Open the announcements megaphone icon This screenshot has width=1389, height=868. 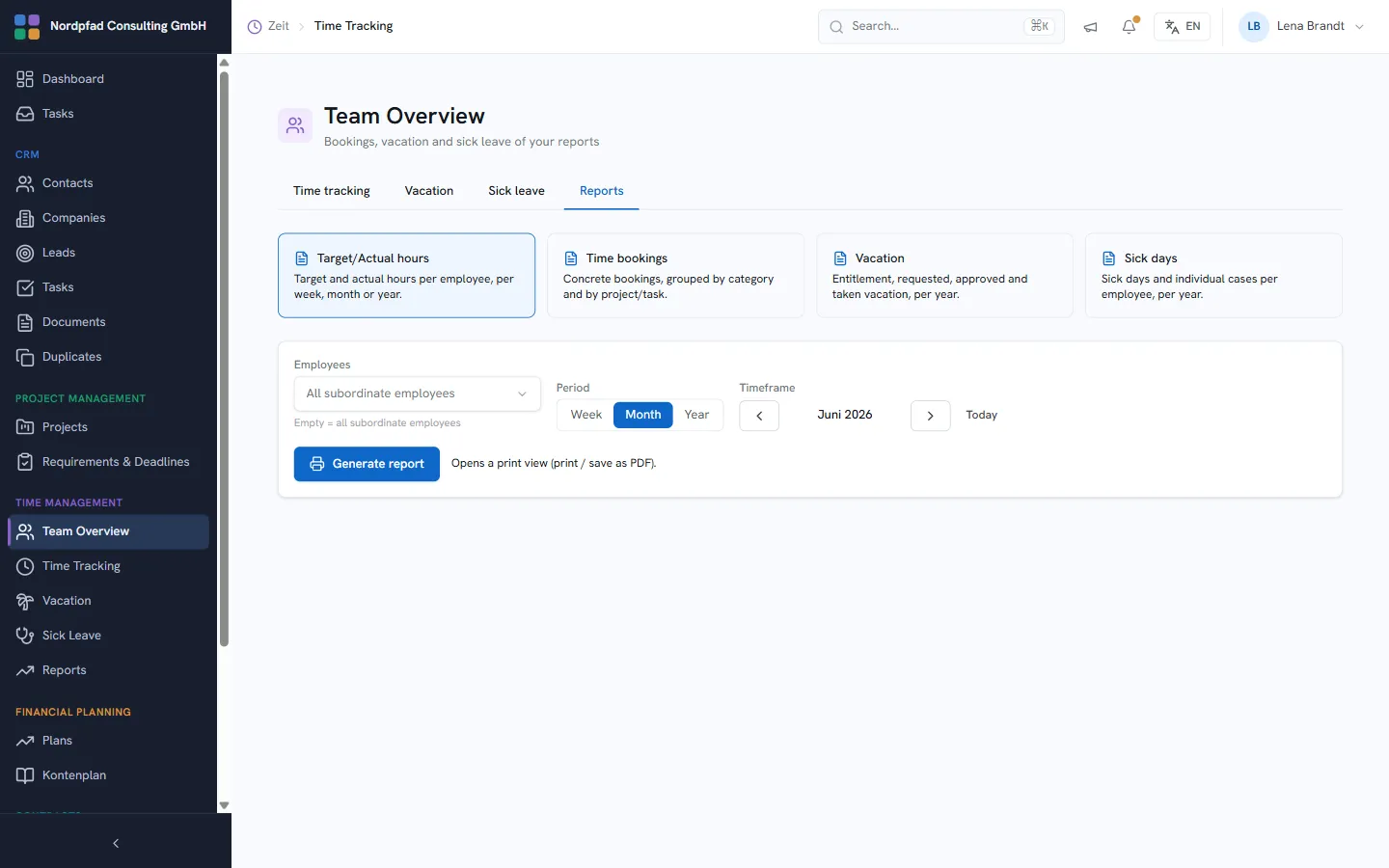(1090, 27)
